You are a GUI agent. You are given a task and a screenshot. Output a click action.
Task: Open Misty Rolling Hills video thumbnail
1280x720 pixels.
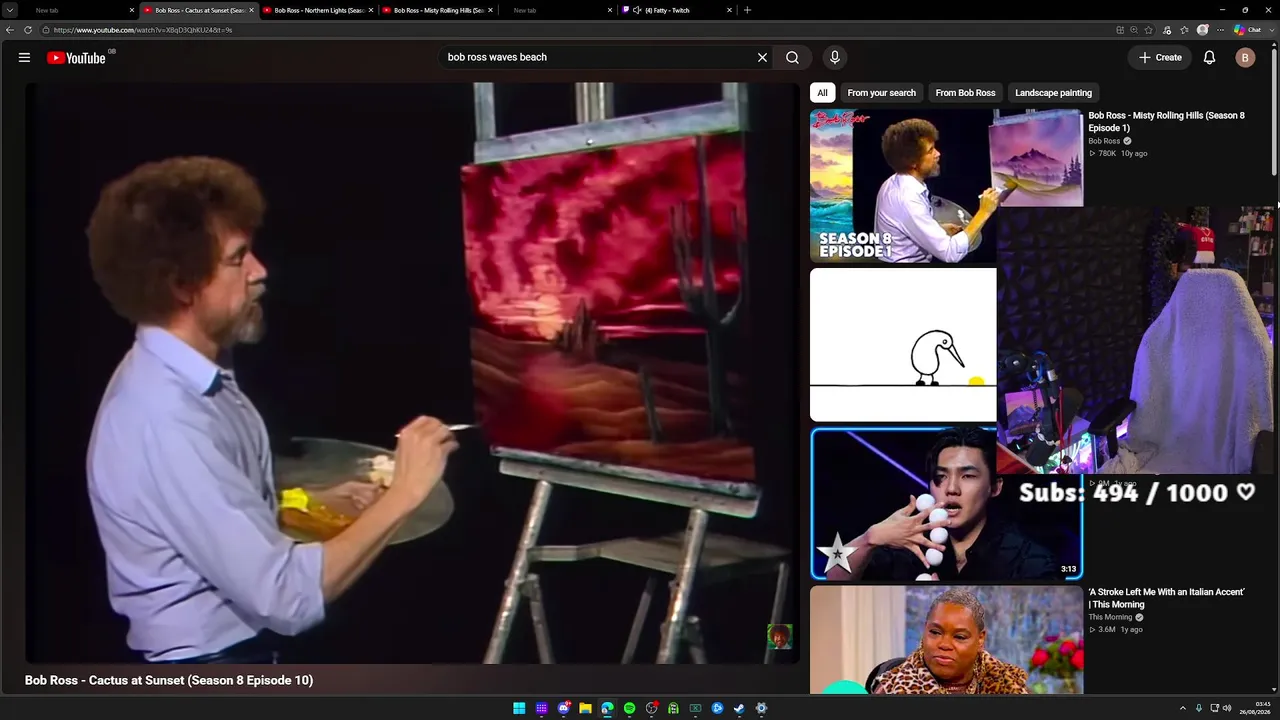point(946,185)
